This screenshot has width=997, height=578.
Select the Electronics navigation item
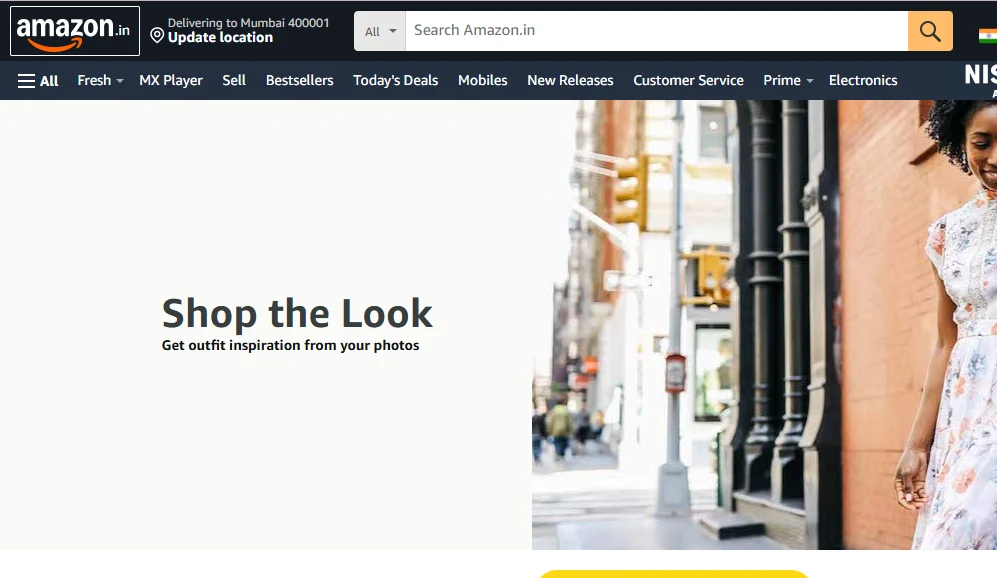click(862, 80)
